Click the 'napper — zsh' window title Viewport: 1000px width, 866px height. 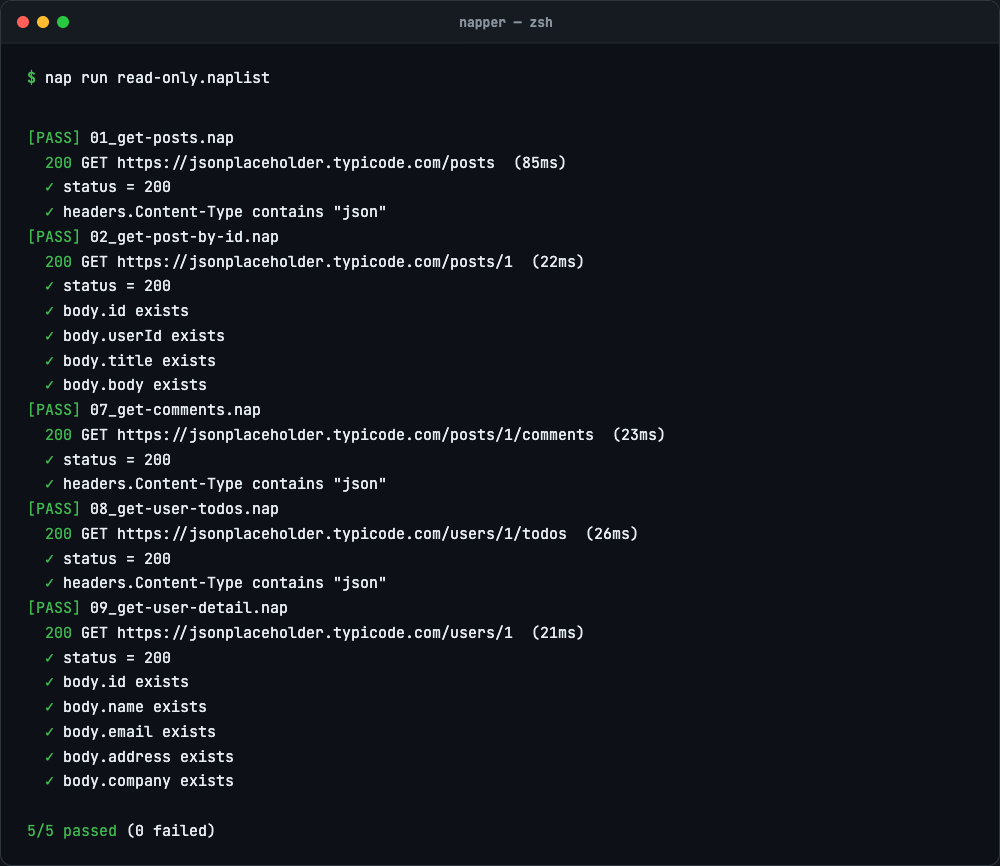pos(506,22)
